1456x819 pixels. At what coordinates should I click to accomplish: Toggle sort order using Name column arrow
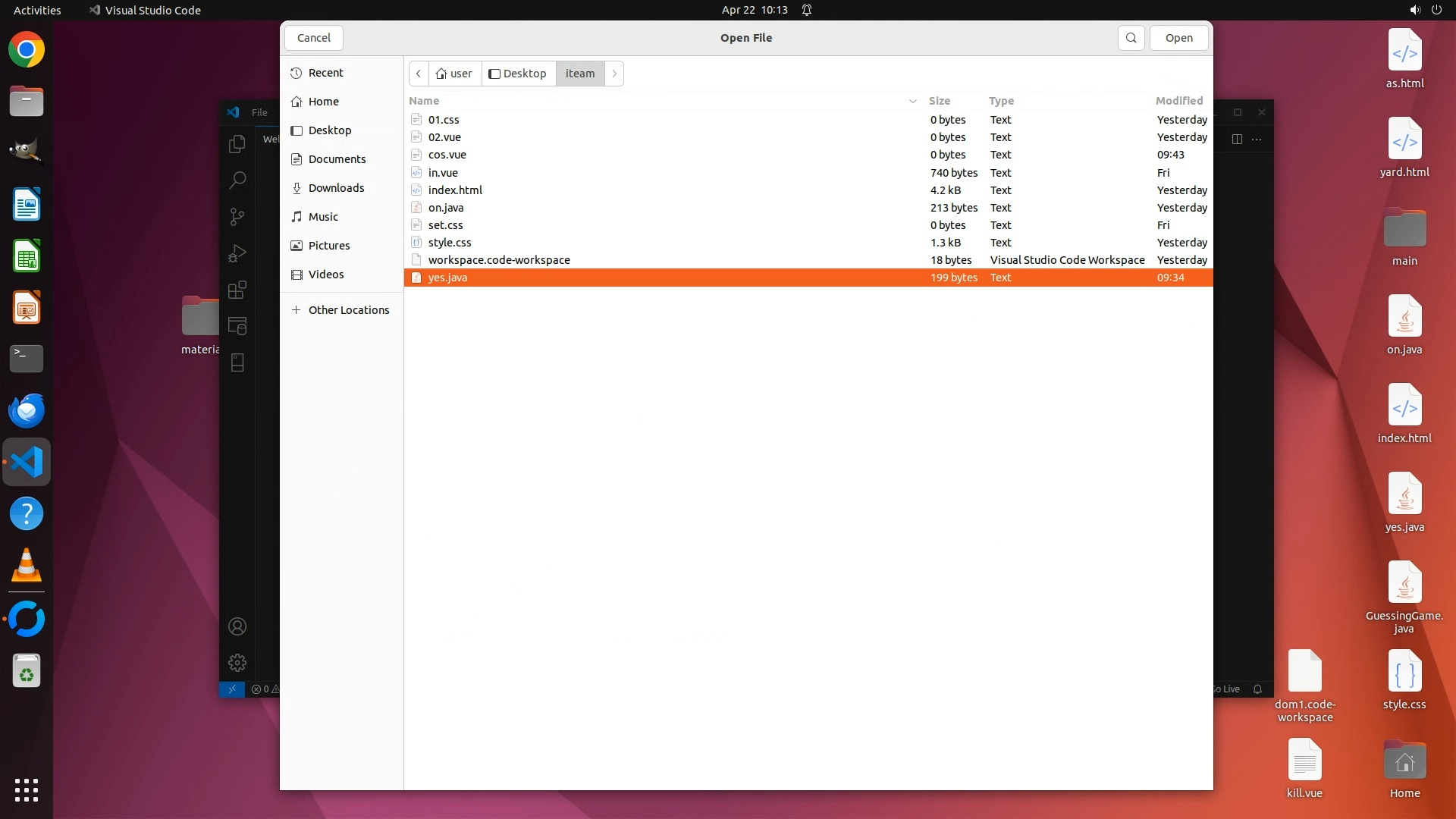912,101
